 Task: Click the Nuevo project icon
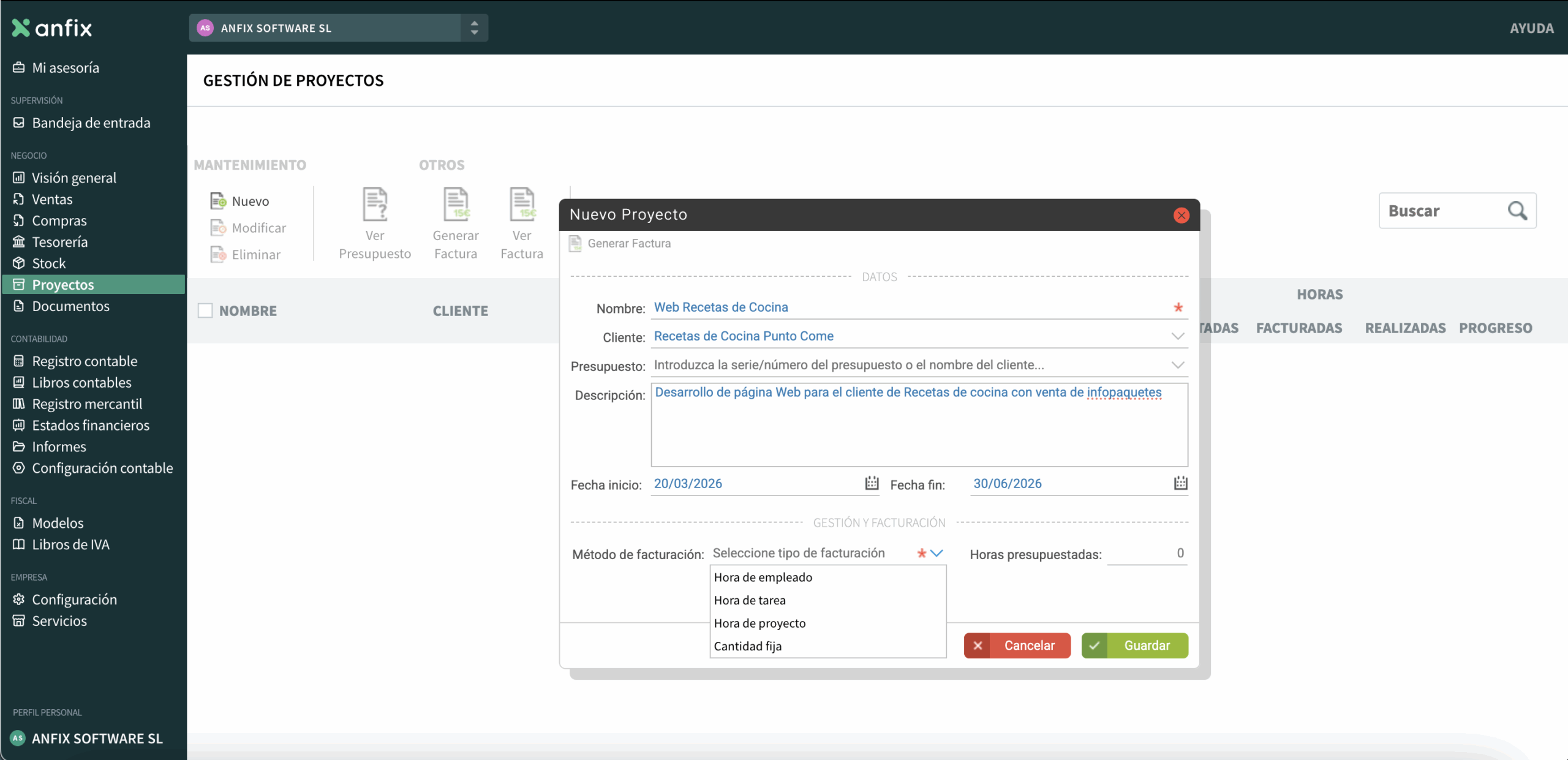click(x=219, y=201)
